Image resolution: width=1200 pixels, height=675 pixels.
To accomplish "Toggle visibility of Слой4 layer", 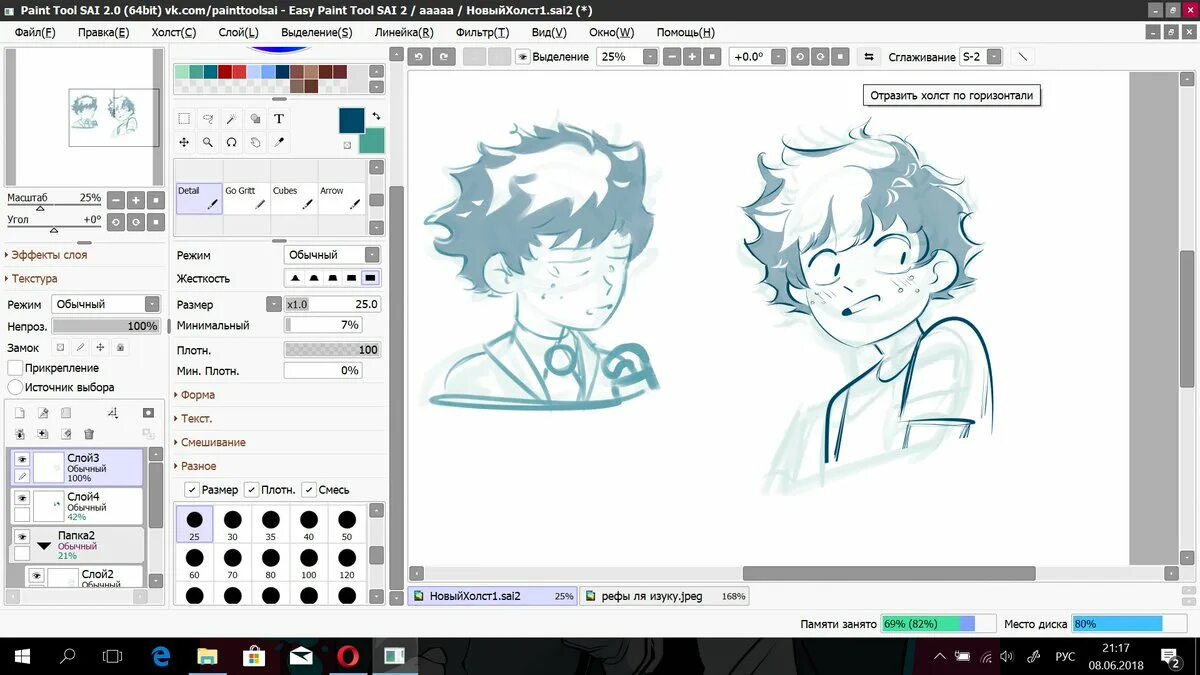I will (x=22, y=498).
